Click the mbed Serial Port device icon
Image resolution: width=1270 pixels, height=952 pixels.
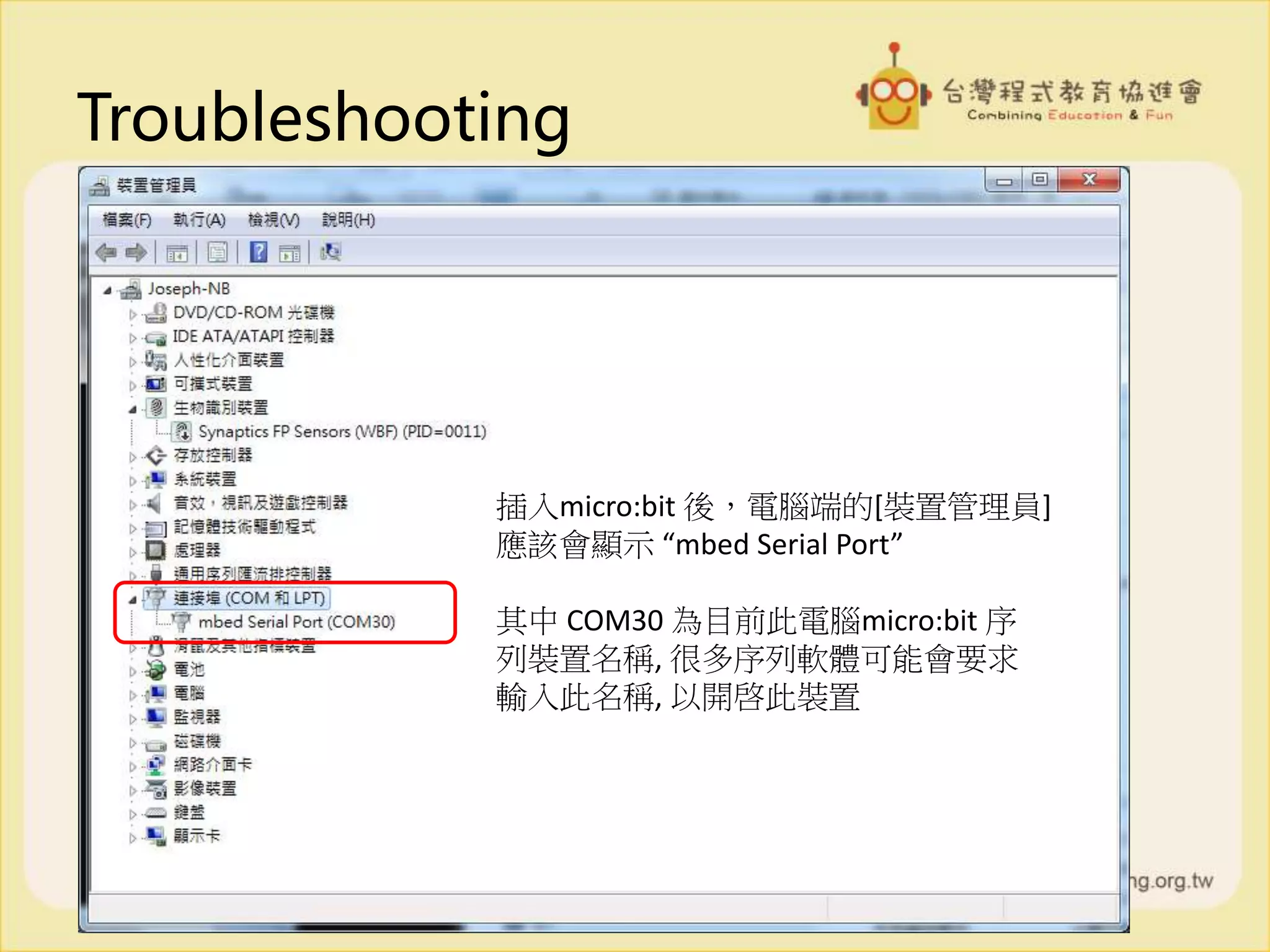[182, 621]
